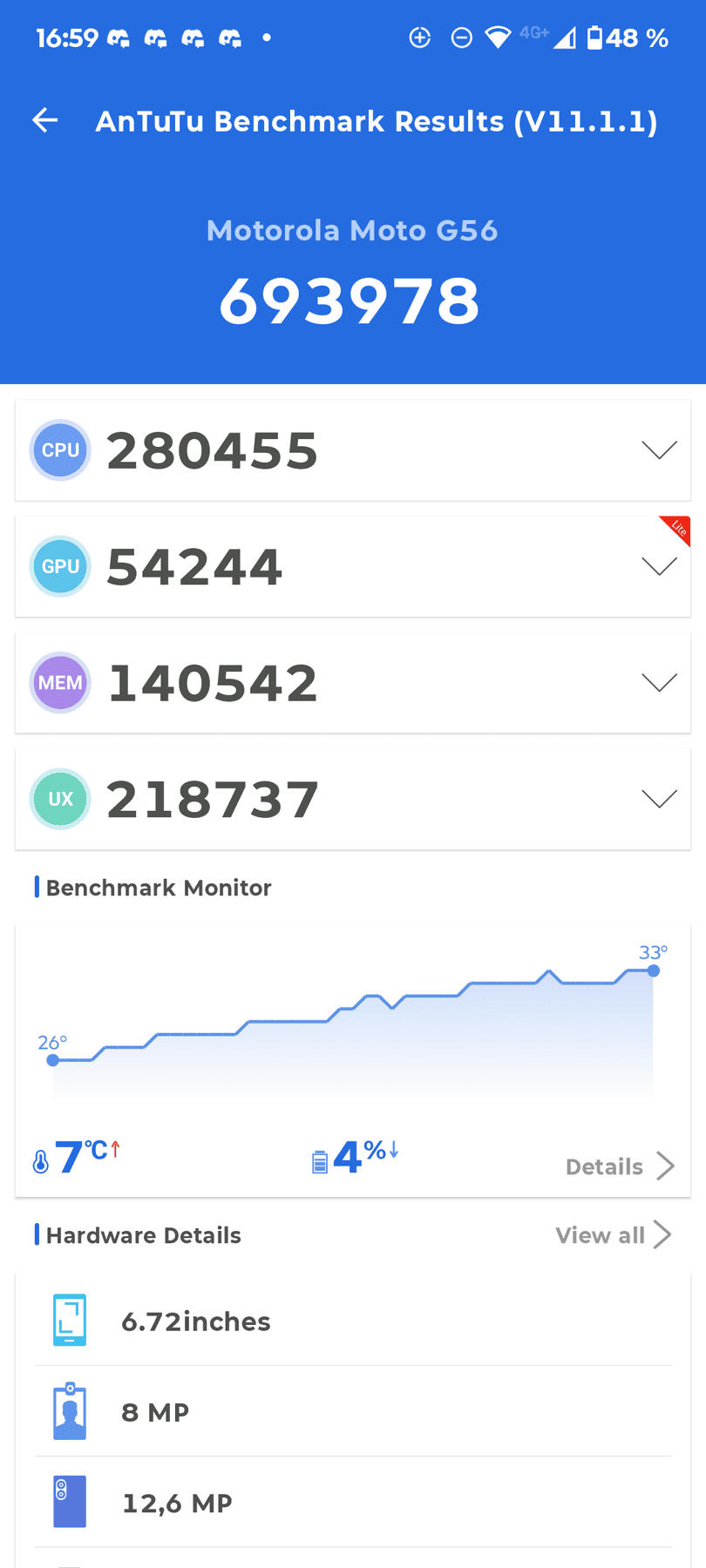The height and width of the screenshot is (1568, 706).
Task: Tap the battery 48 % status indicator
Action: point(628,37)
